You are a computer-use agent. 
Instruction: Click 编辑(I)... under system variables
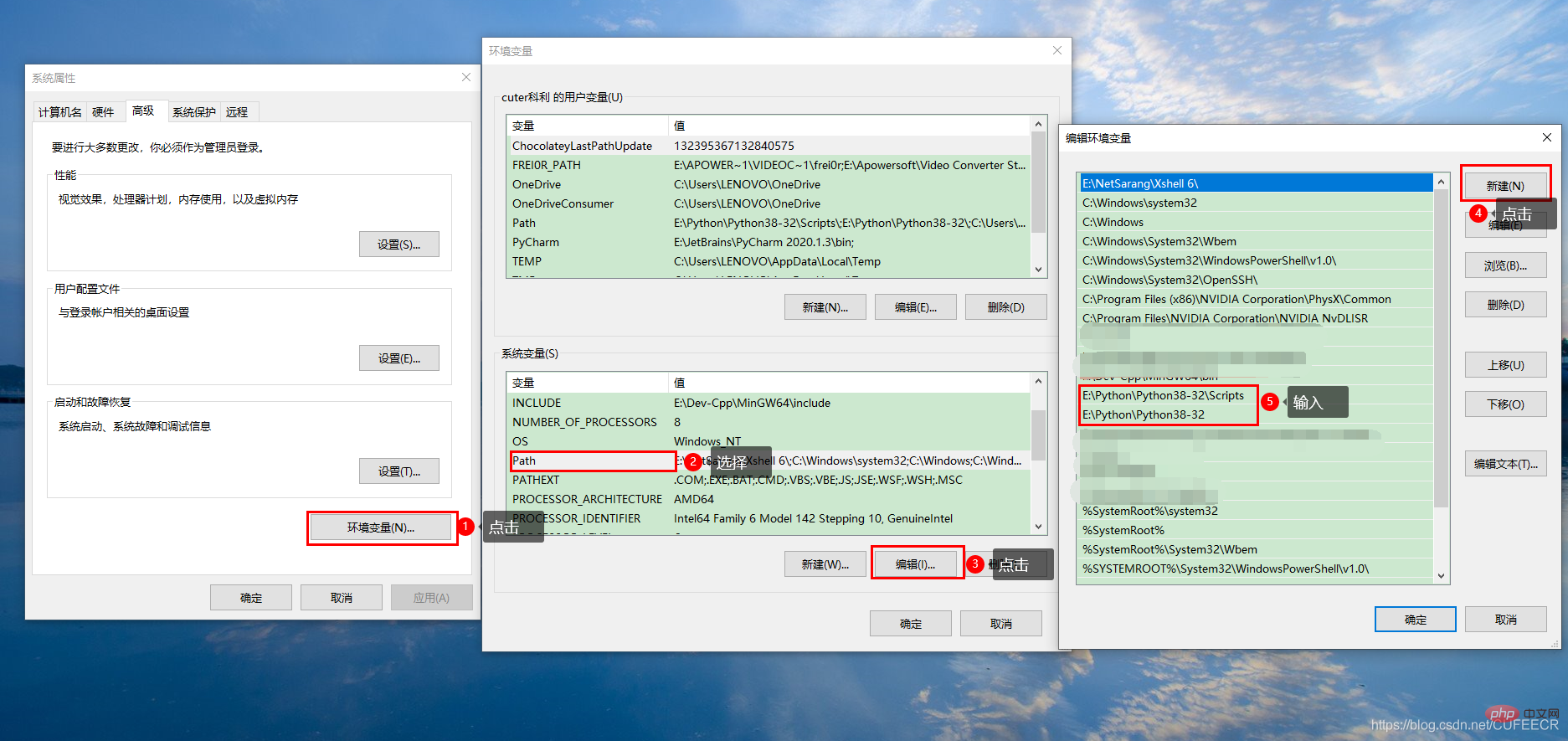915,564
